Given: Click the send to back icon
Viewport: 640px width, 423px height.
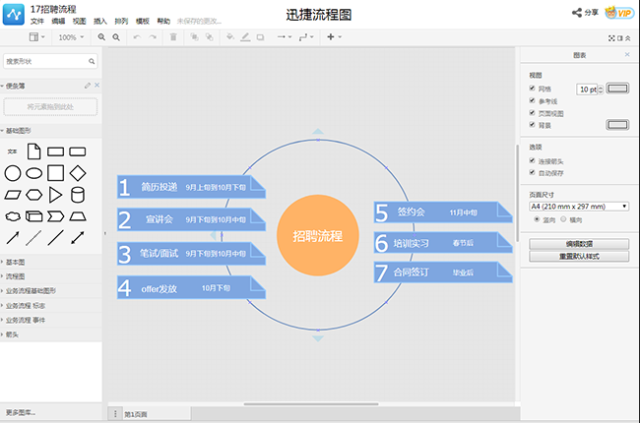Looking at the screenshot, I should (209, 37).
